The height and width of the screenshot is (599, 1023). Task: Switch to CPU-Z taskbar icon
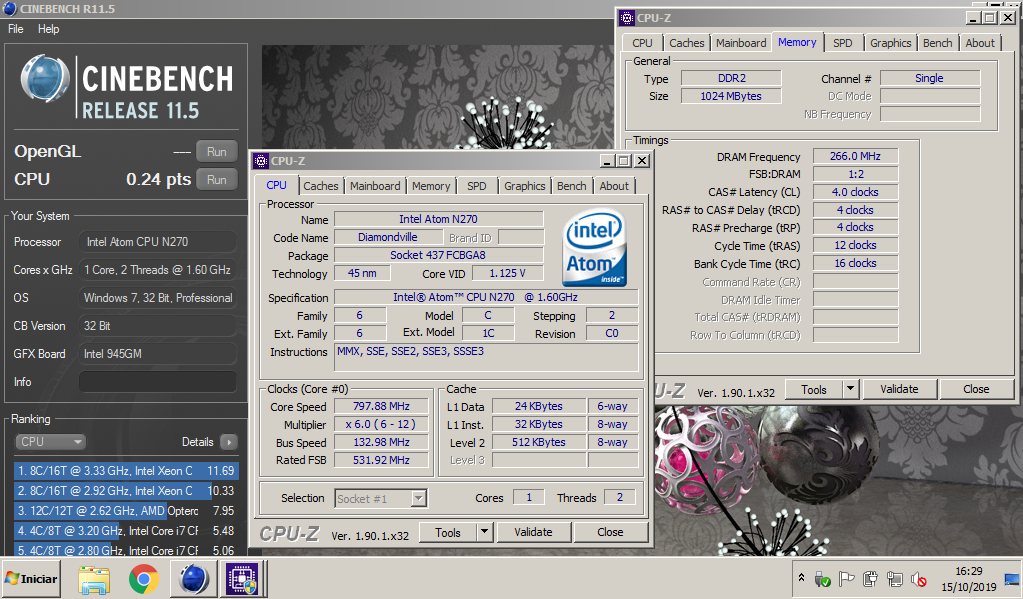[x=242, y=579]
